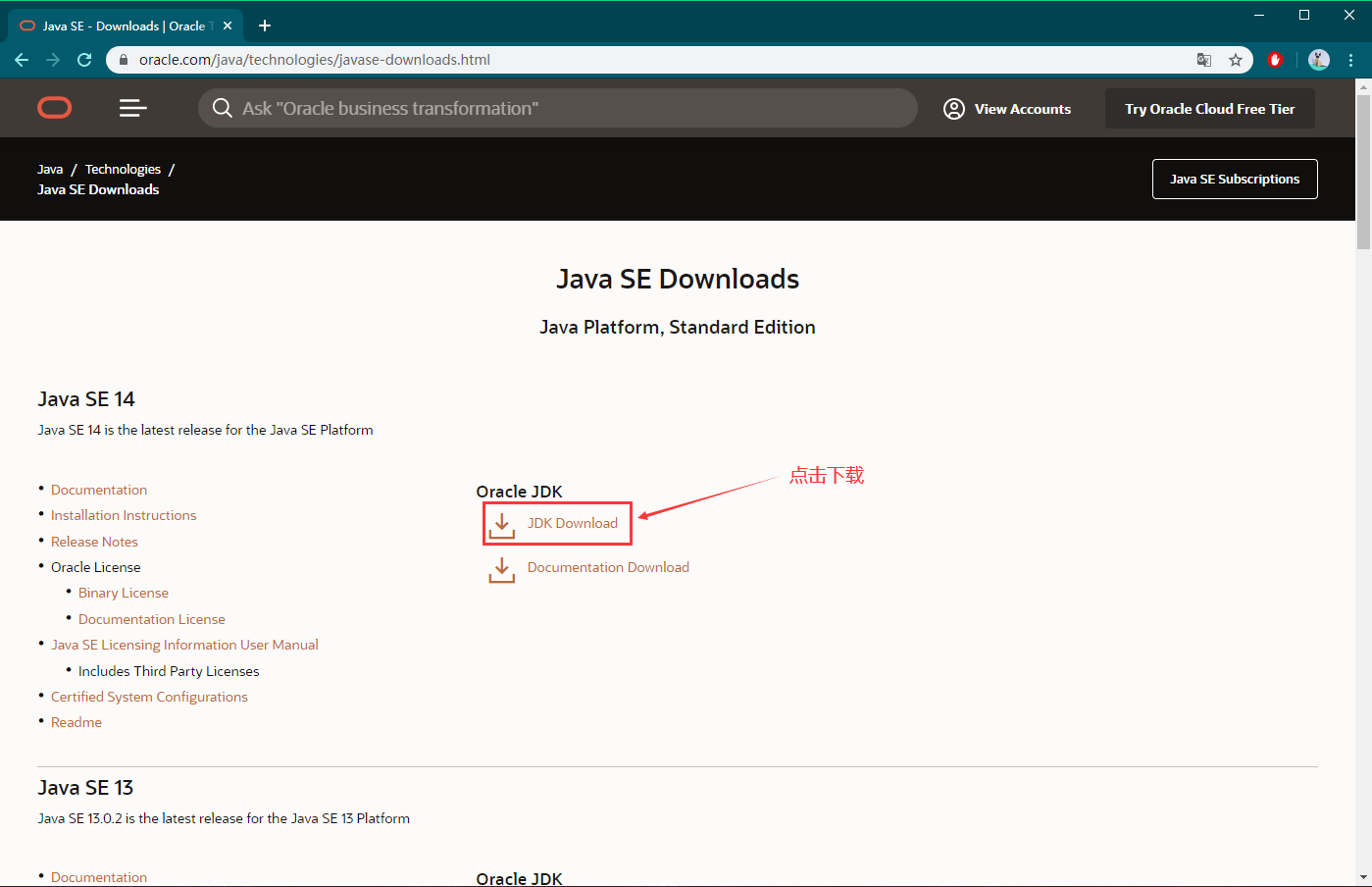This screenshot has width=1372, height=887.
Task: Click Java SE Subscriptions button
Action: point(1235,179)
